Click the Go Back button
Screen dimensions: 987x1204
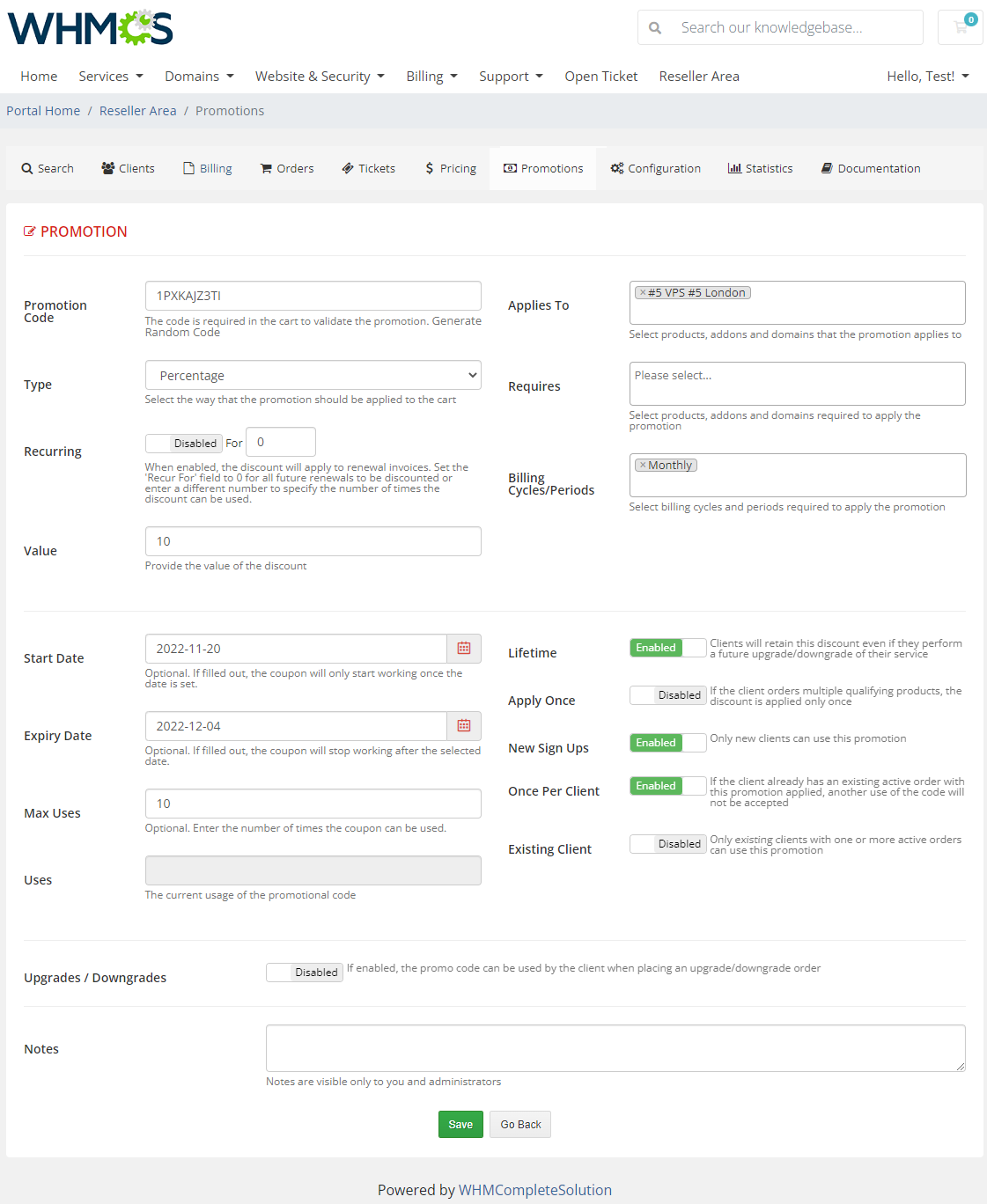point(520,1125)
